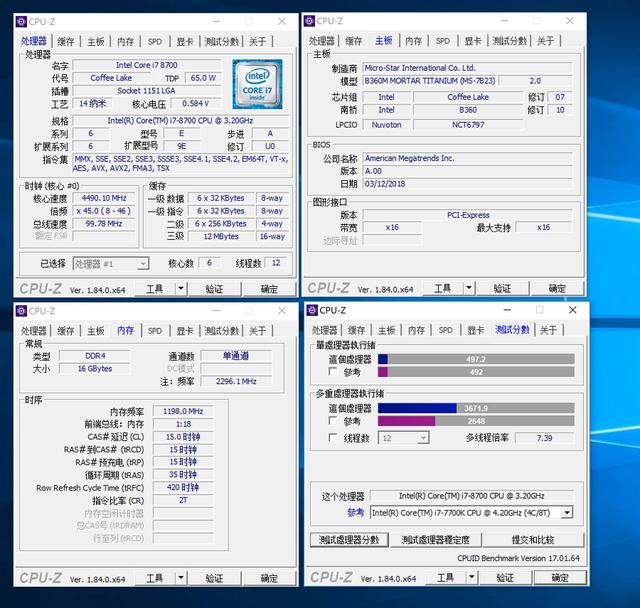Close the memory CPU-Z window
This screenshot has height=608, width=640.
tap(282, 311)
